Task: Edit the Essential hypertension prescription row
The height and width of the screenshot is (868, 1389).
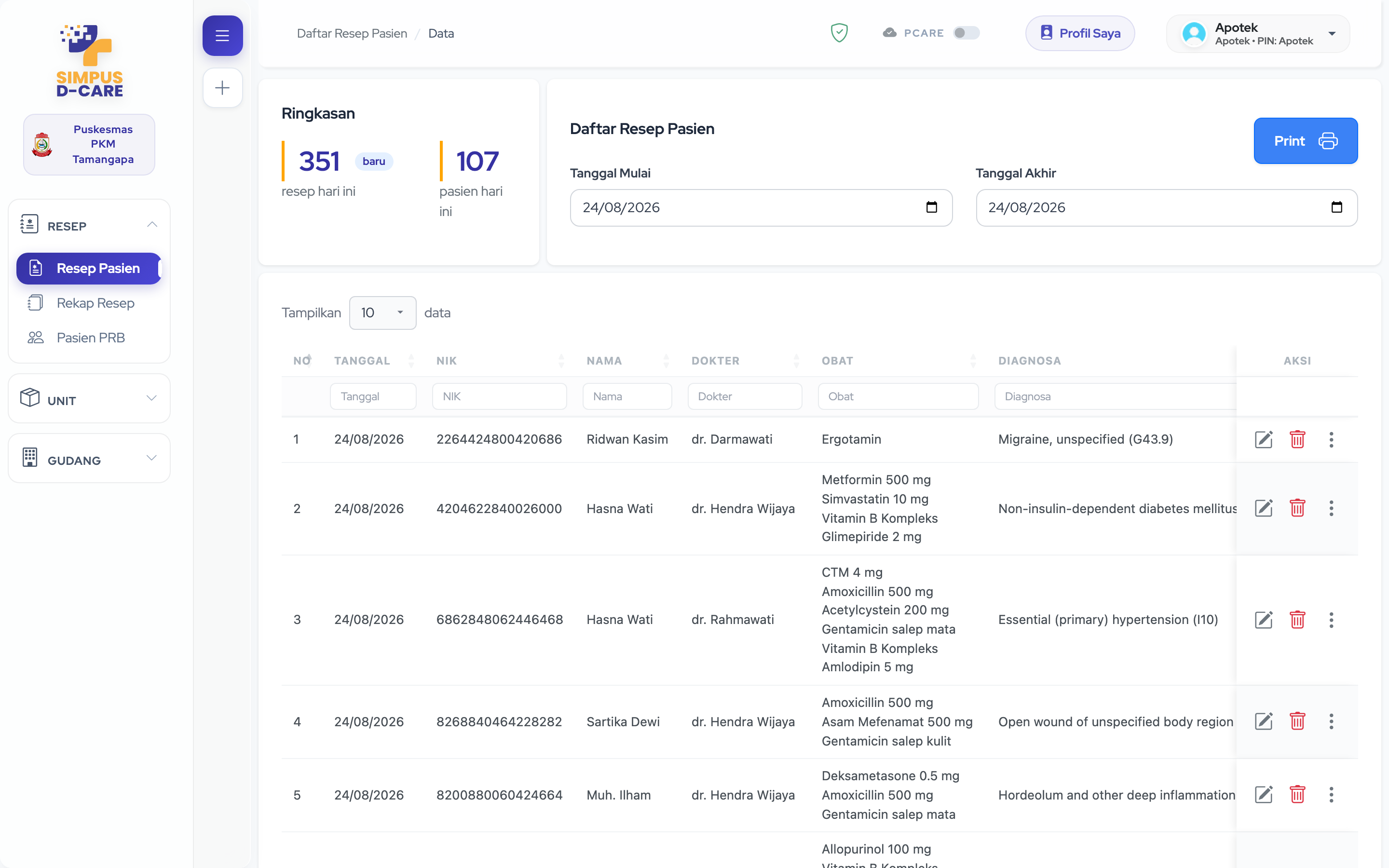Action: pos(1263,620)
